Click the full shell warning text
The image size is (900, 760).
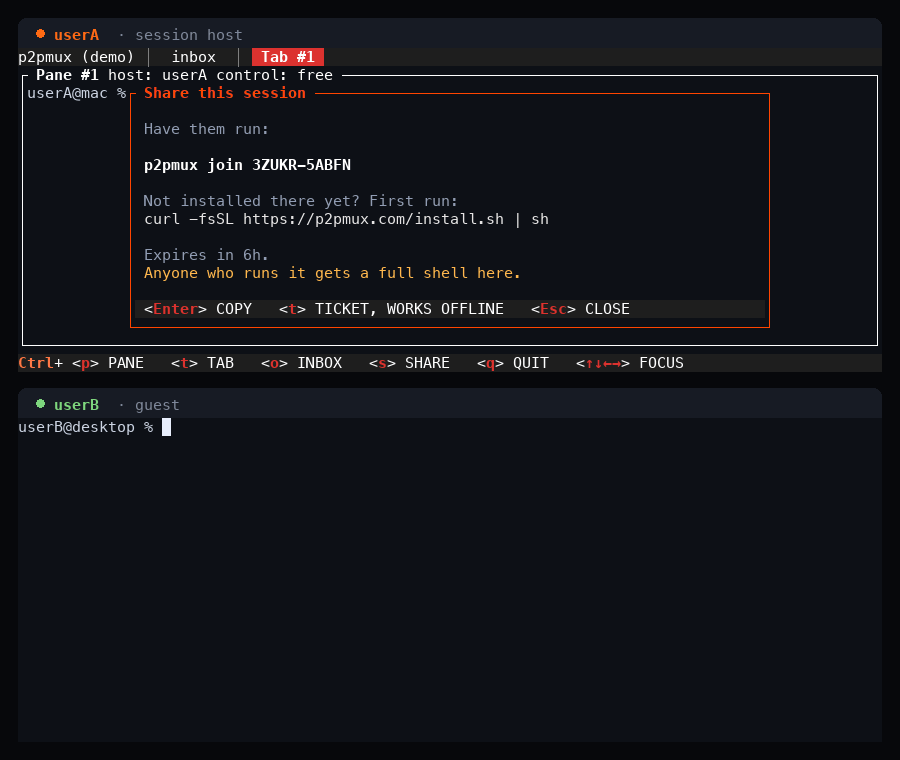332,273
